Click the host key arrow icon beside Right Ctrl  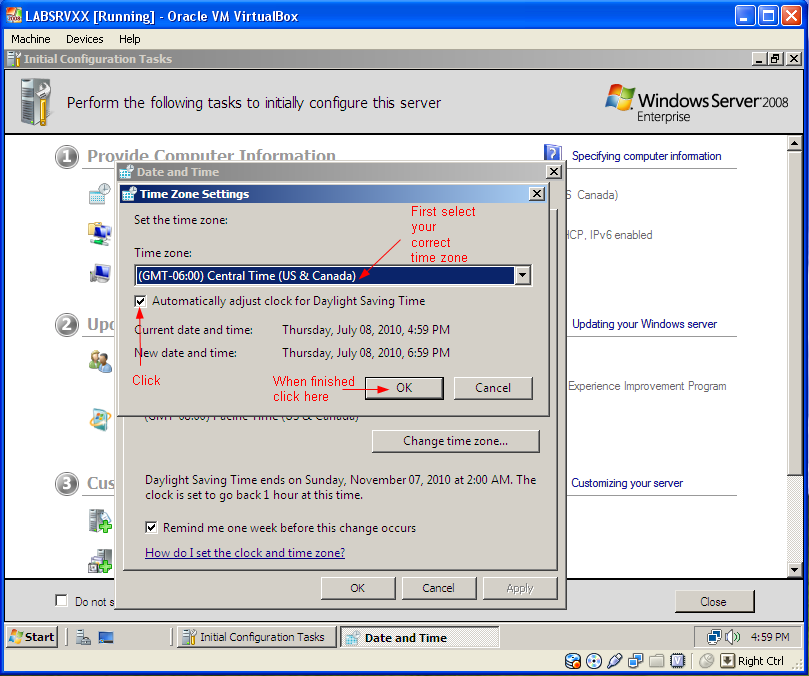[x=727, y=661]
